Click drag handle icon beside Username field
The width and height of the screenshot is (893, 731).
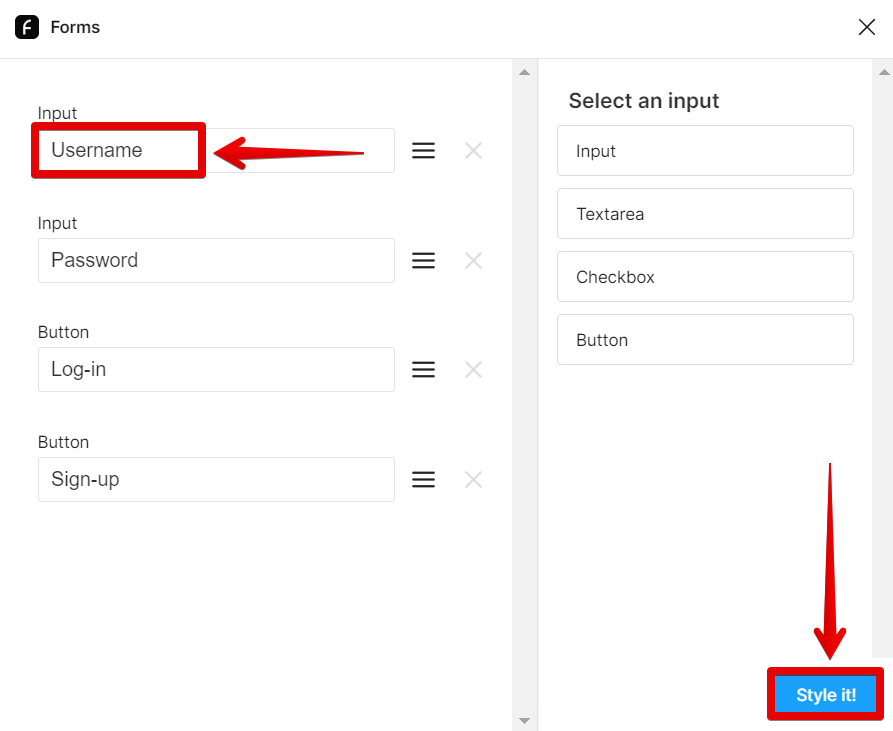coord(424,151)
